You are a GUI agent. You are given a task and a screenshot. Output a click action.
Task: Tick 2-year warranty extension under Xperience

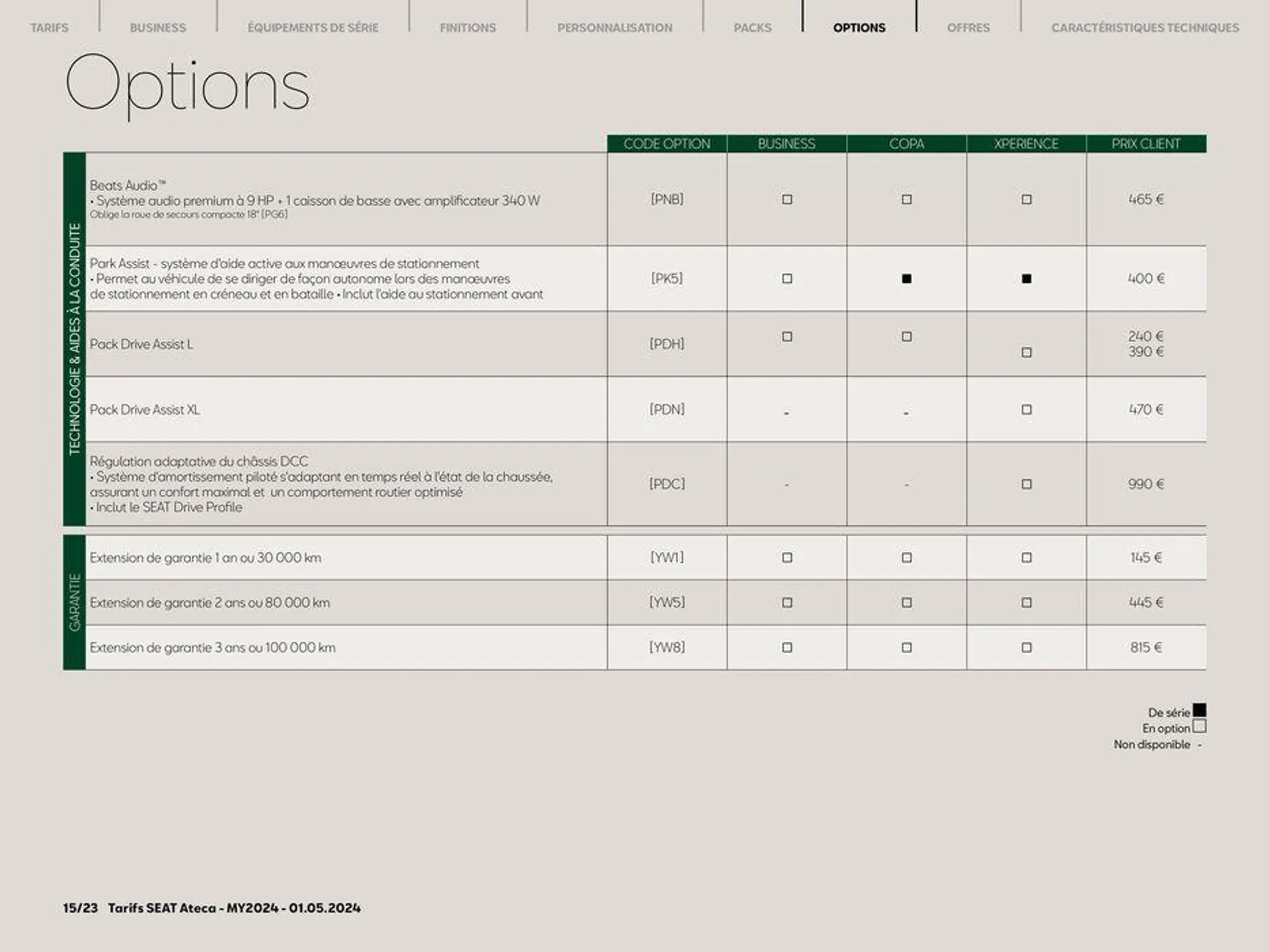coord(1026,603)
